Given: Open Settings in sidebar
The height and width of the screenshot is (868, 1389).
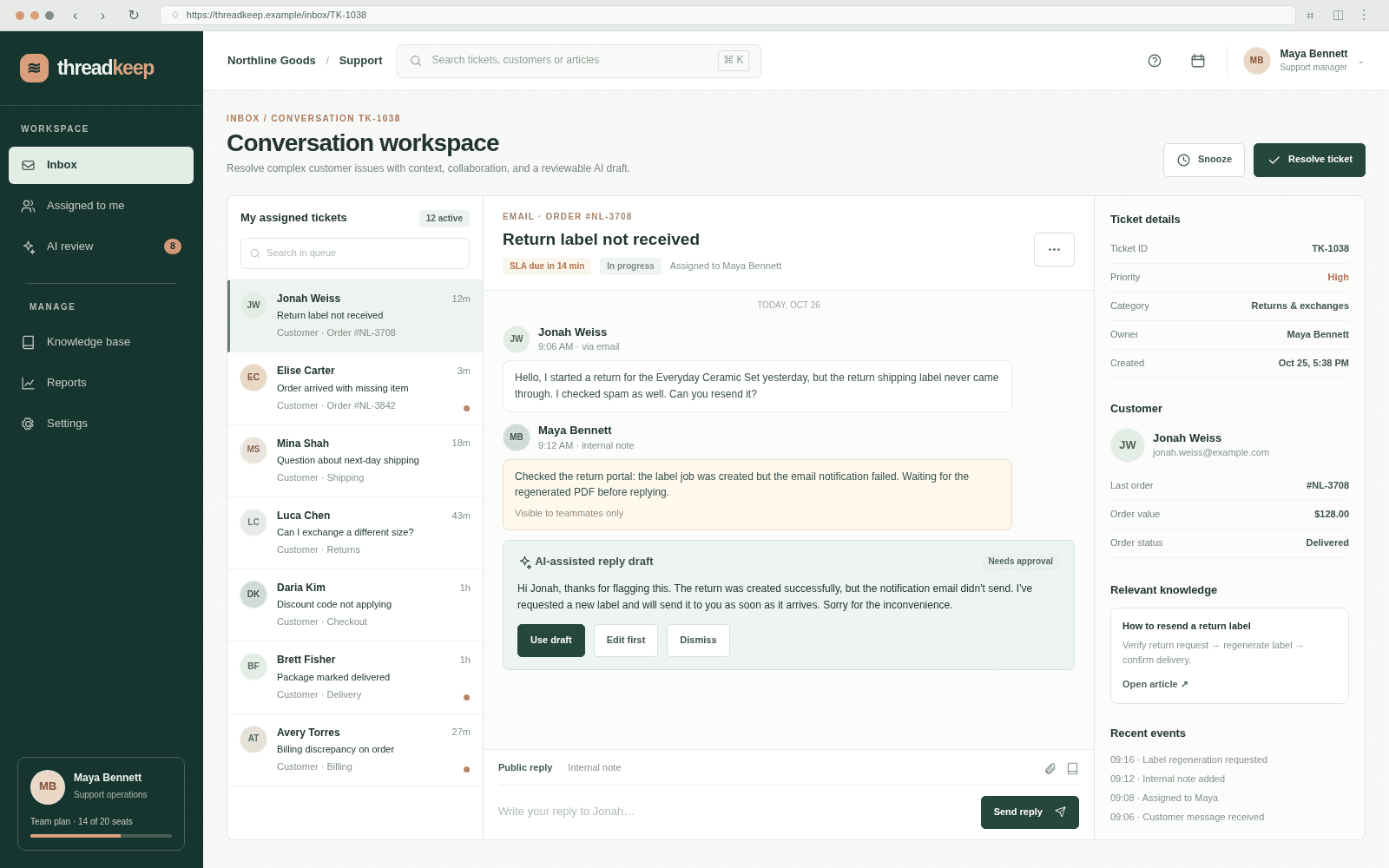Looking at the screenshot, I should 101,424.
